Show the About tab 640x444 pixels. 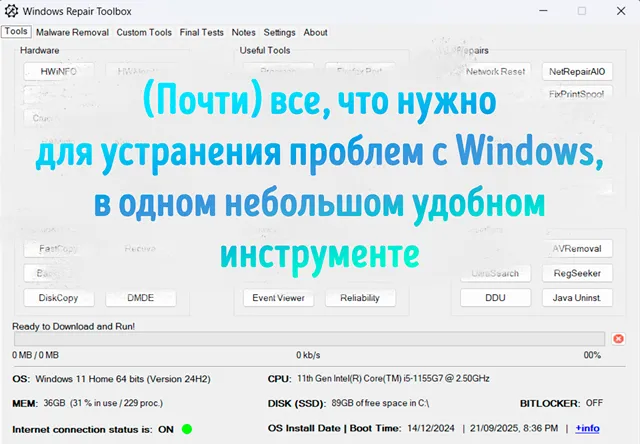point(315,32)
